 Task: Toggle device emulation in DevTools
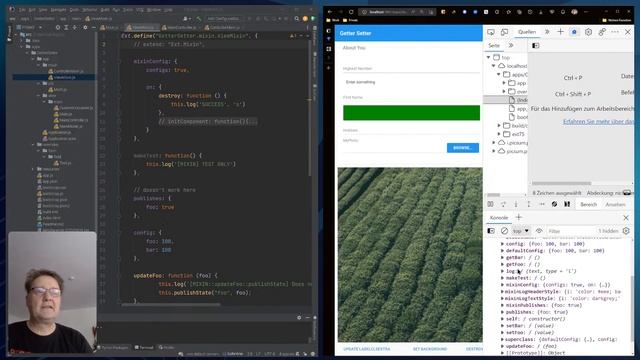pos(504,32)
